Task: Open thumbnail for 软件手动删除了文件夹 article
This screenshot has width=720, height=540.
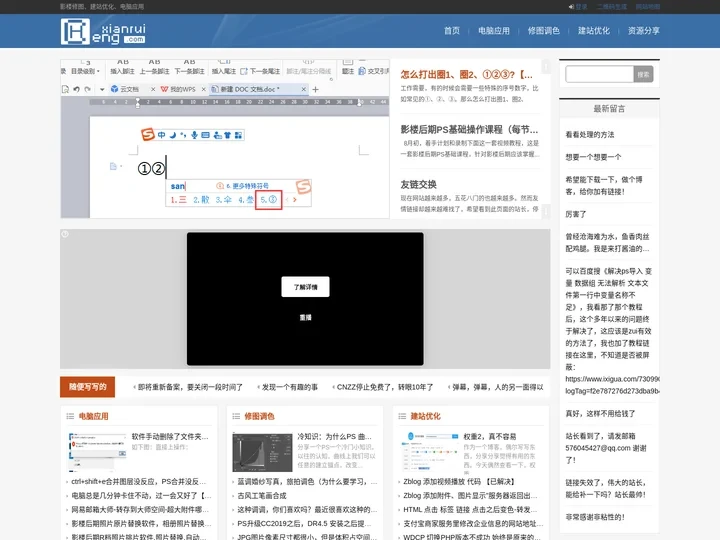Action: 97,452
